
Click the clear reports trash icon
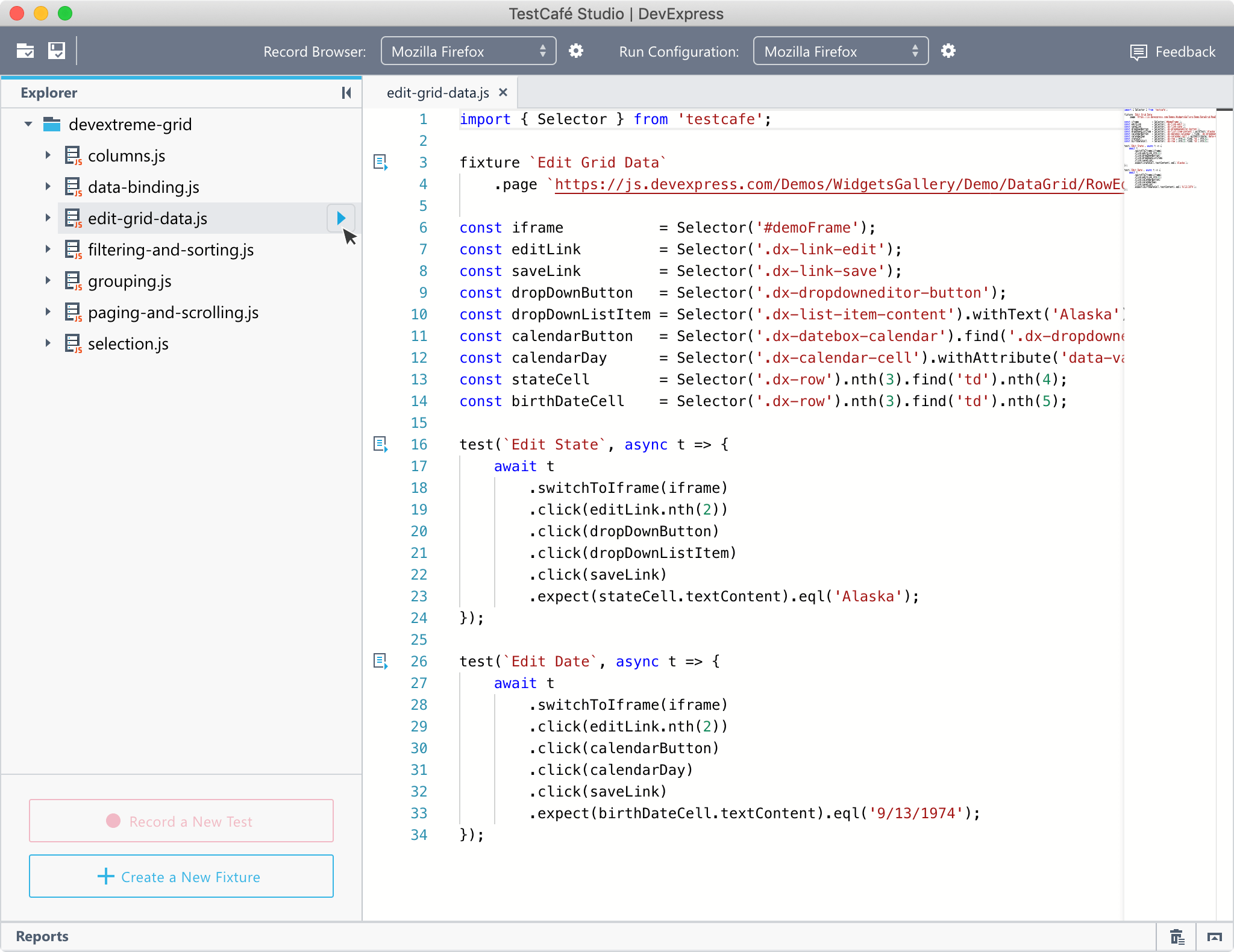pos(1177,937)
